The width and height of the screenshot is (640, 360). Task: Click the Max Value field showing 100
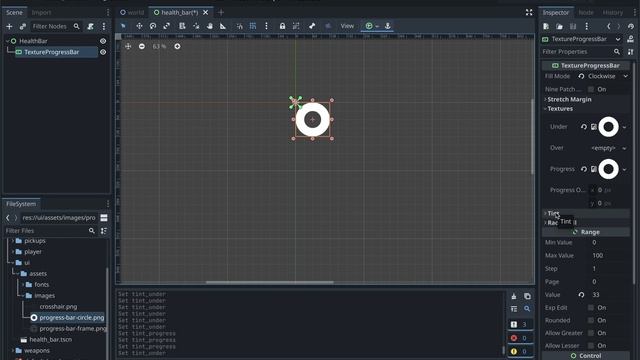pyautogui.click(x=610, y=256)
